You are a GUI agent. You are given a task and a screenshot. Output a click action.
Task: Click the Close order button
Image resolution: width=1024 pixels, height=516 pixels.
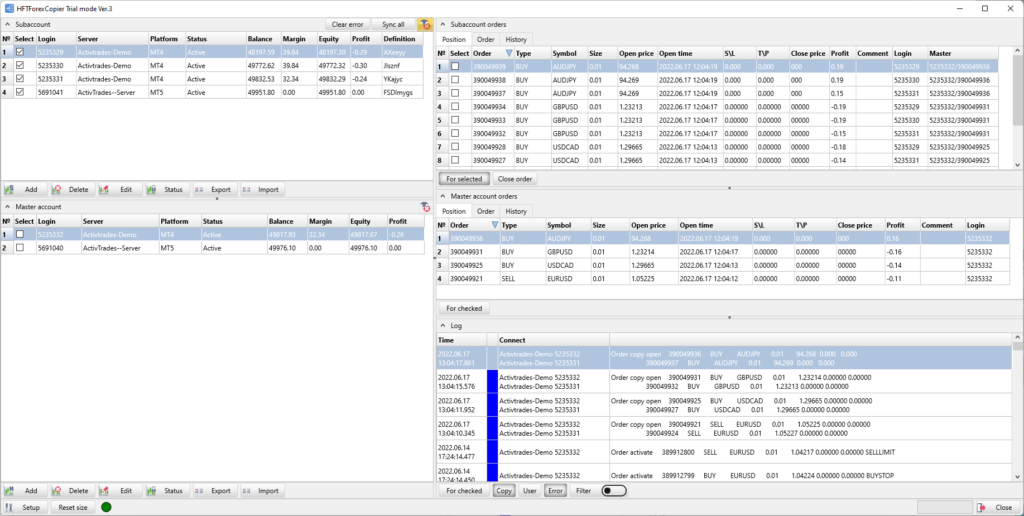tap(515, 178)
